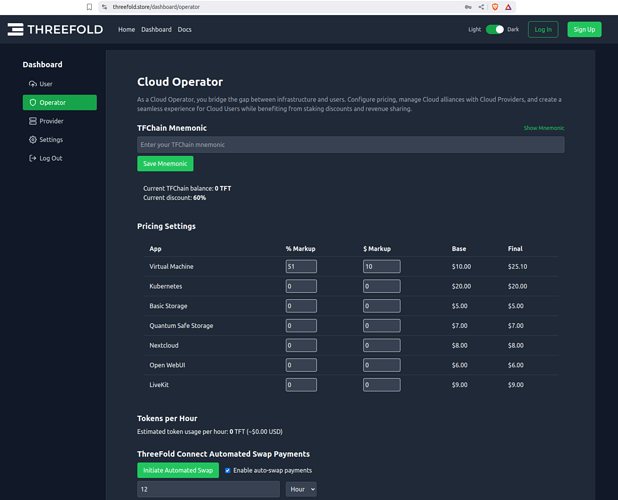Go to Home in the top navigation
Screen dimensions: 618x500
(x=126, y=29)
